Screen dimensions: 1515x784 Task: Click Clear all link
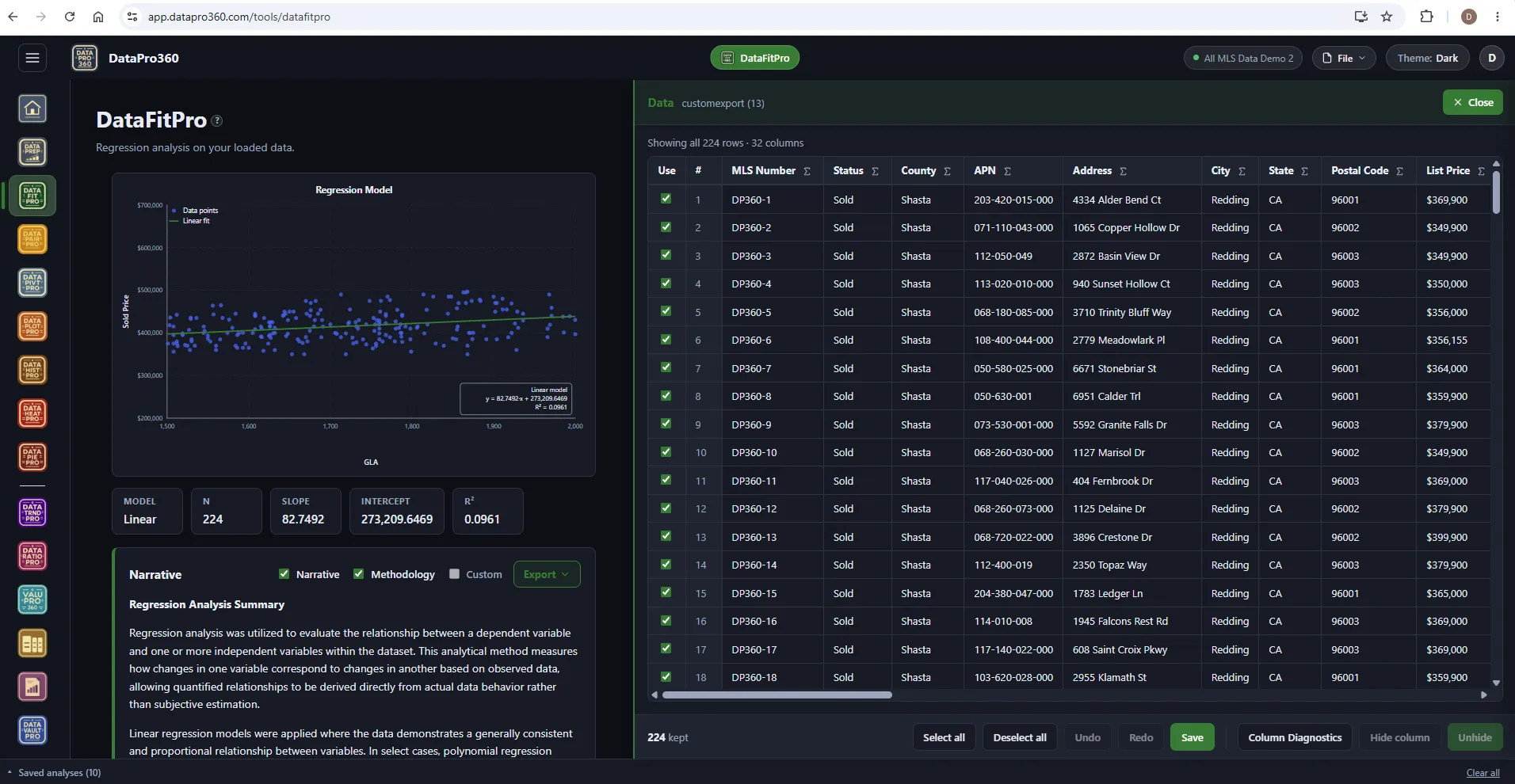1483,773
